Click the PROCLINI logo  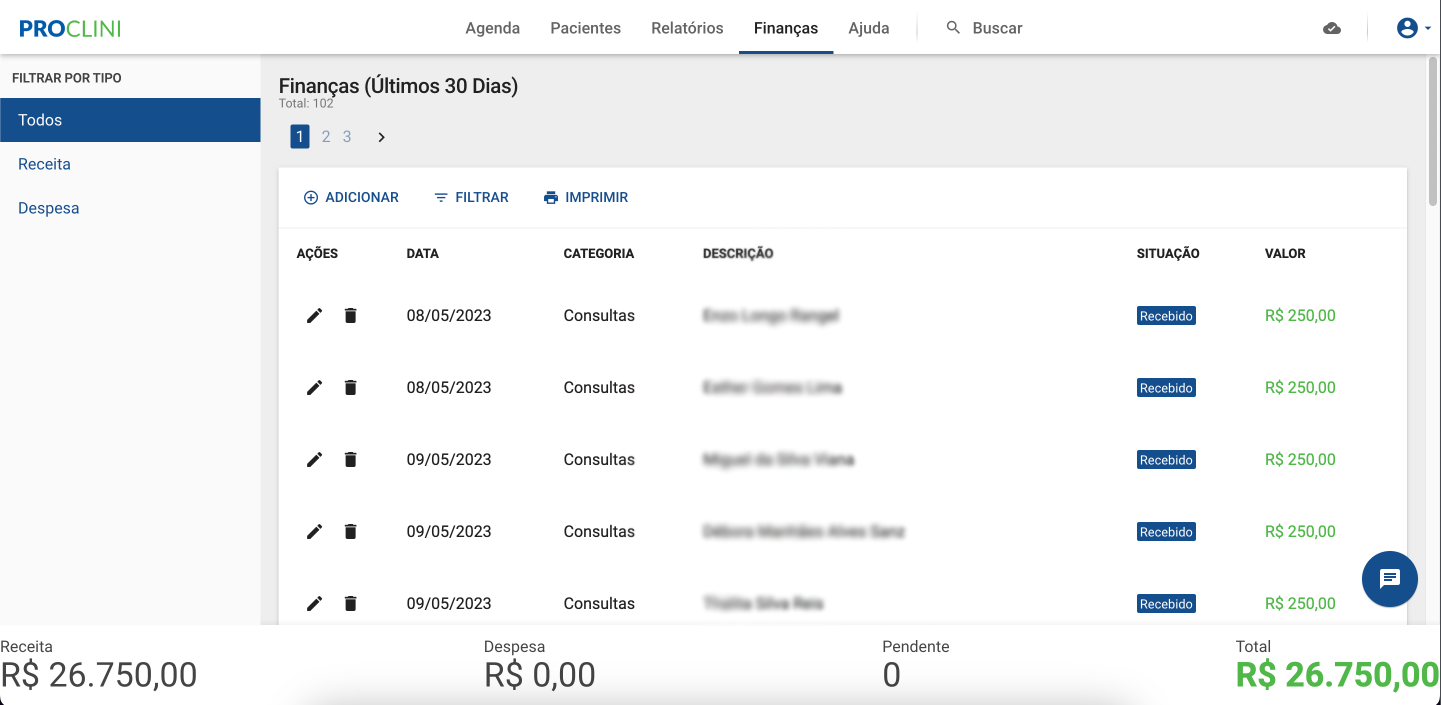[70, 28]
